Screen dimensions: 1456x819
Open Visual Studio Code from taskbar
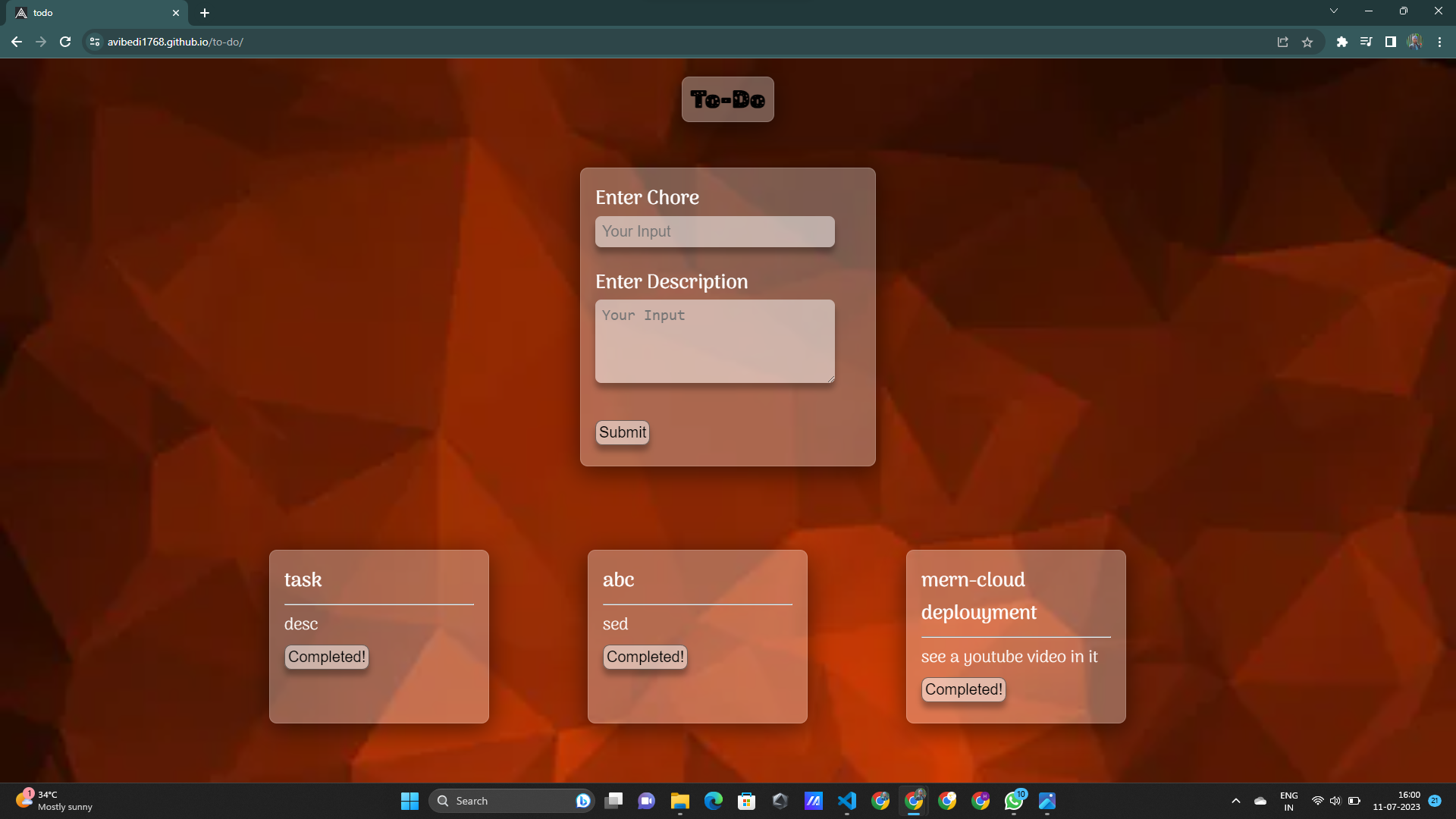click(847, 801)
